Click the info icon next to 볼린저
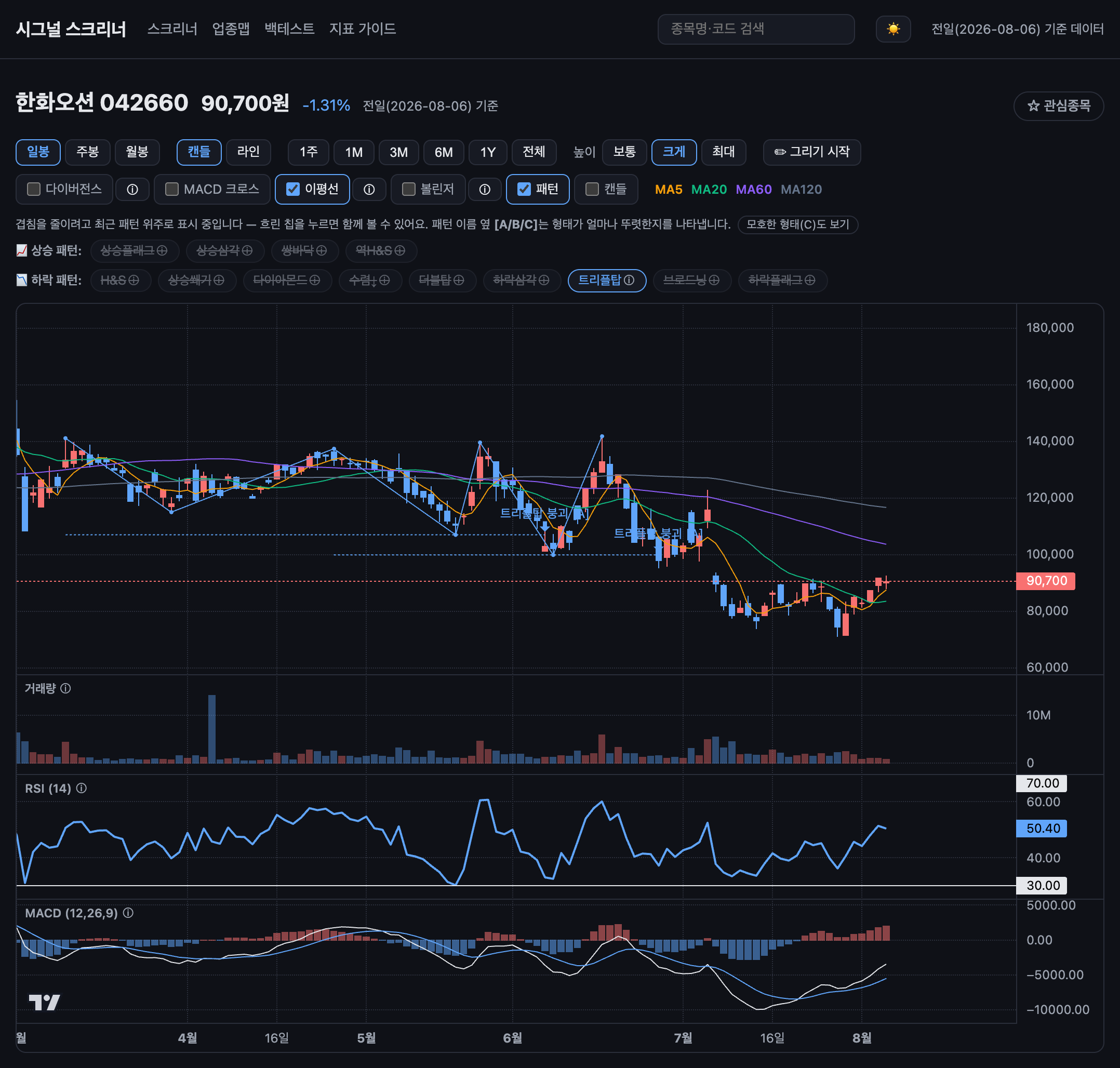Image resolution: width=1120 pixels, height=1068 pixels. [485, 190]
